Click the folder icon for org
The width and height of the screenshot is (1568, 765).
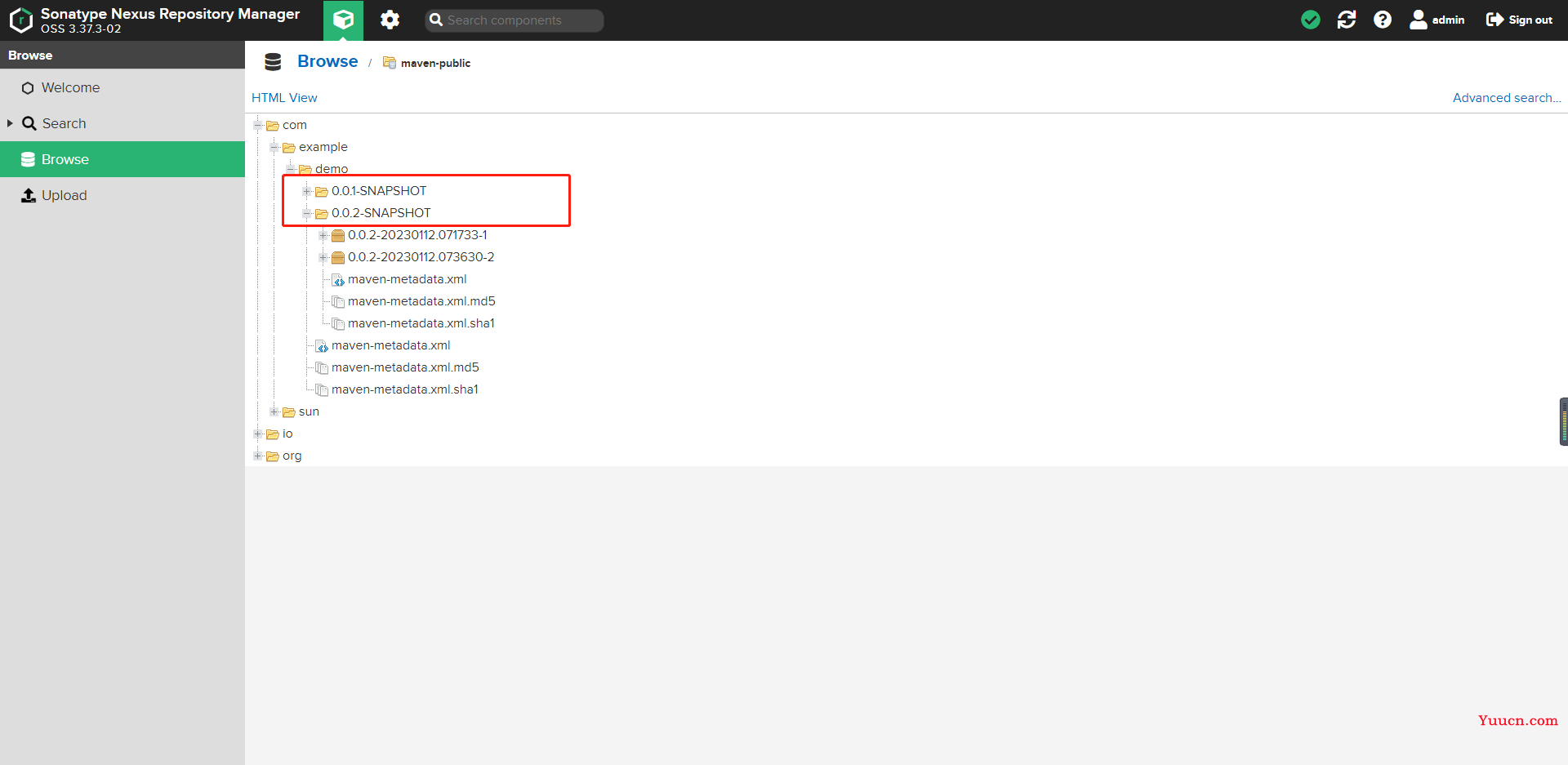pyautogui.click(x=273, y=456)
